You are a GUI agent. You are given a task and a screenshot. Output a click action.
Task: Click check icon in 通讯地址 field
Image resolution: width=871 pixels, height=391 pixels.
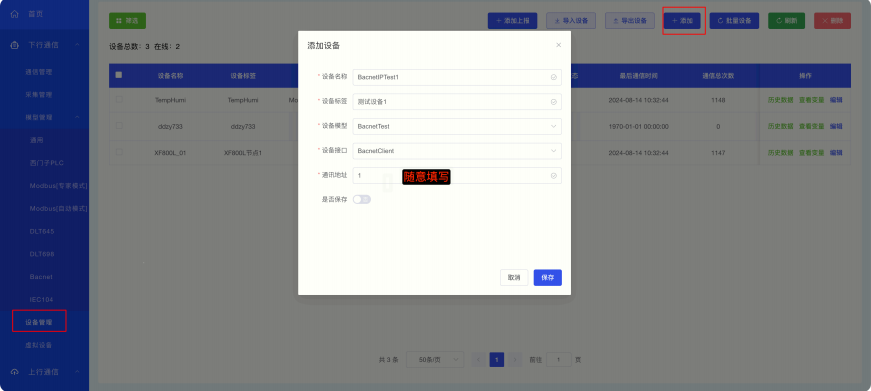click(x=553, y=175)
